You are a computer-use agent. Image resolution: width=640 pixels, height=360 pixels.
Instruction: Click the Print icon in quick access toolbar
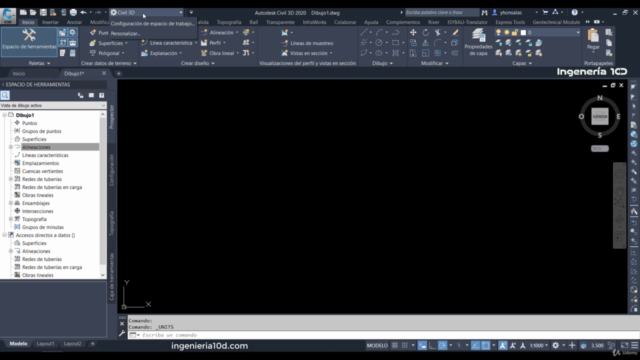click(73, 13)
